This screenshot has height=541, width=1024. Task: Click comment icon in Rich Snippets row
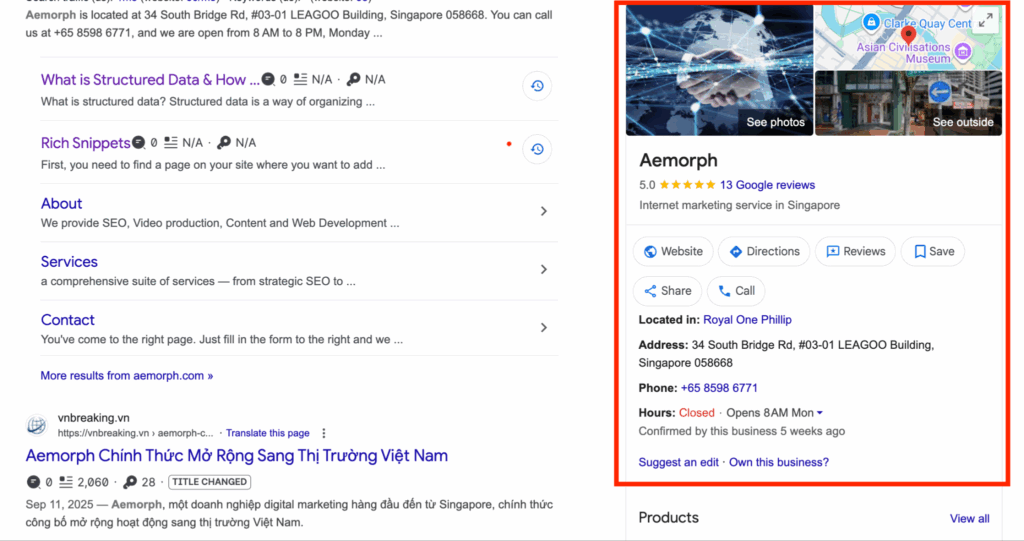138,142
